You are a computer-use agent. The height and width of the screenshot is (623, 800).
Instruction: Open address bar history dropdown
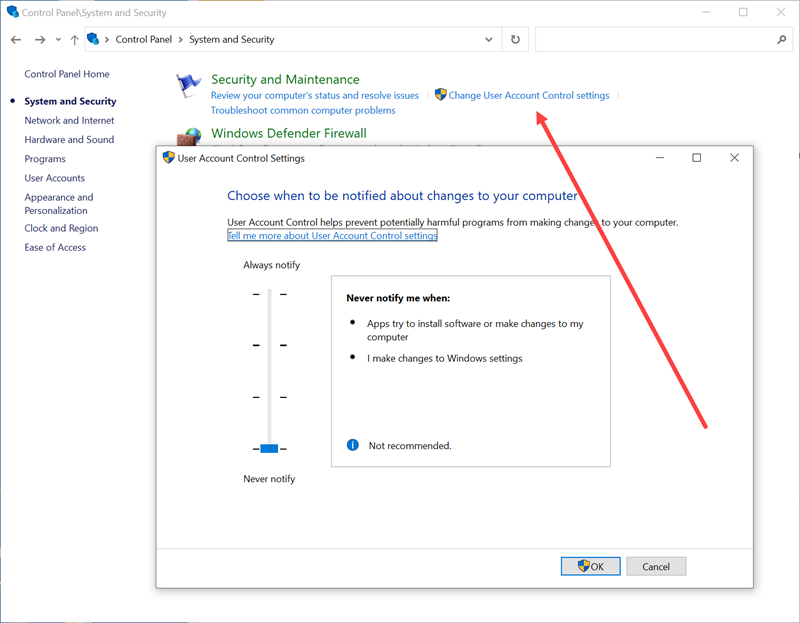tap(488, 39)
